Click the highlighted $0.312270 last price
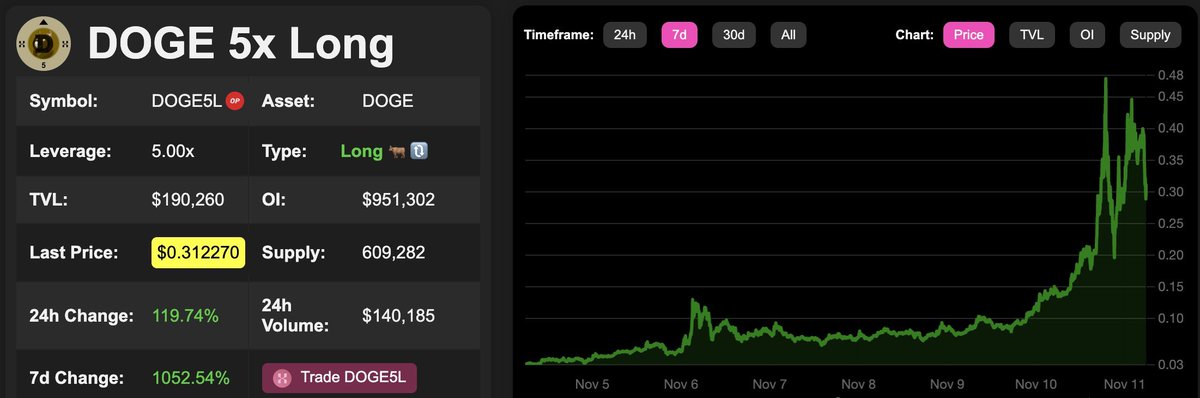1200x398 pixels. coord(198,253)
